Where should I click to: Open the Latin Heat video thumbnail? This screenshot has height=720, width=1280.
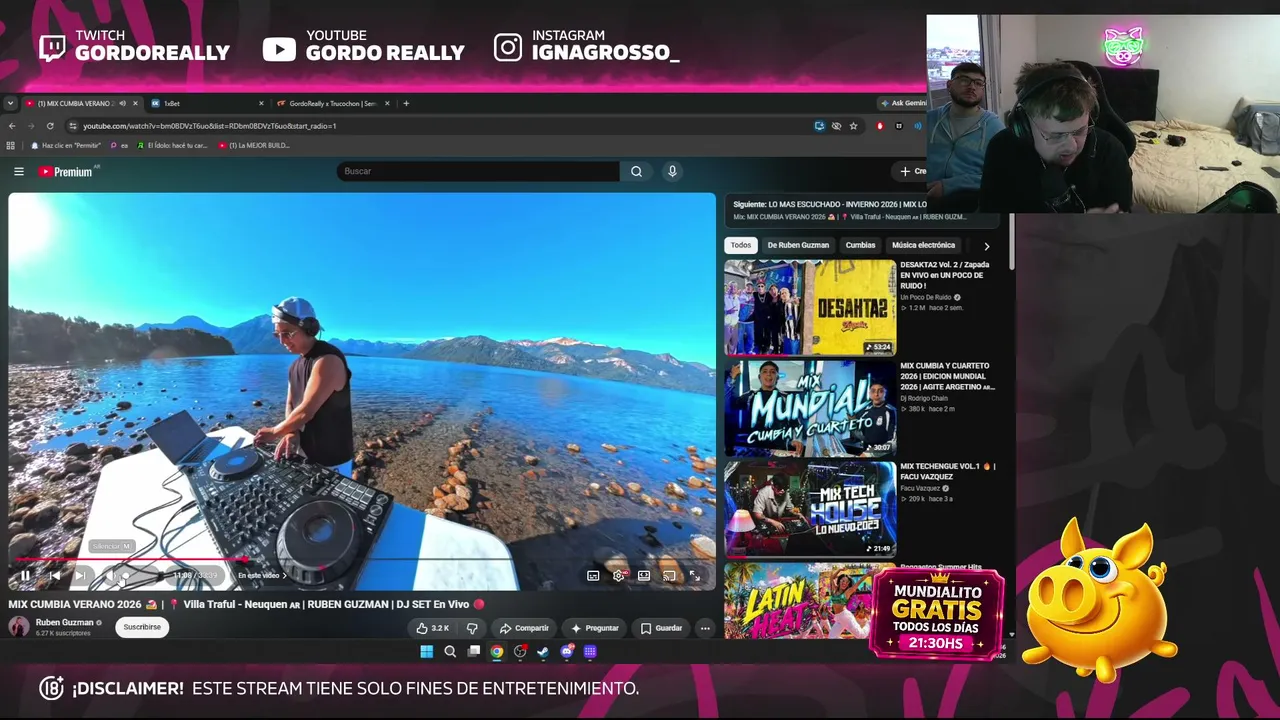799,600
